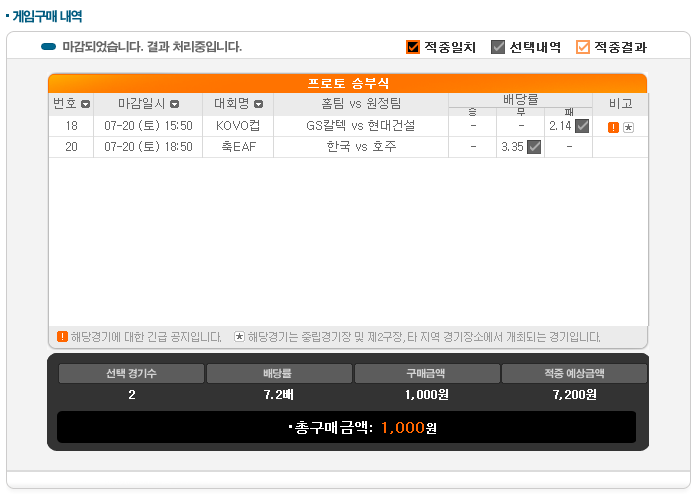Click the star neutral venue icon in row 18
The image size is (698, 499).
pos(628,127)
